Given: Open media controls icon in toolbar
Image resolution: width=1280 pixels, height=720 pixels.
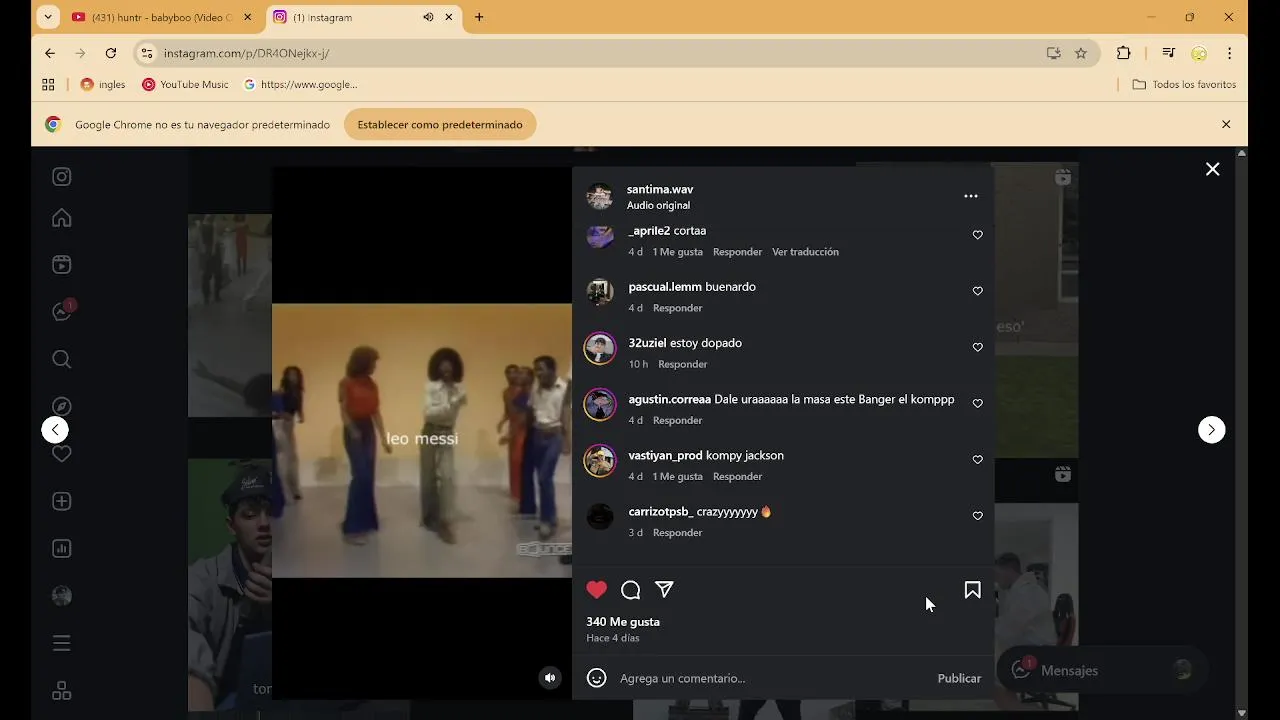Looking at the screenshot, I should pyautogui.click(x=1168, y=53).
